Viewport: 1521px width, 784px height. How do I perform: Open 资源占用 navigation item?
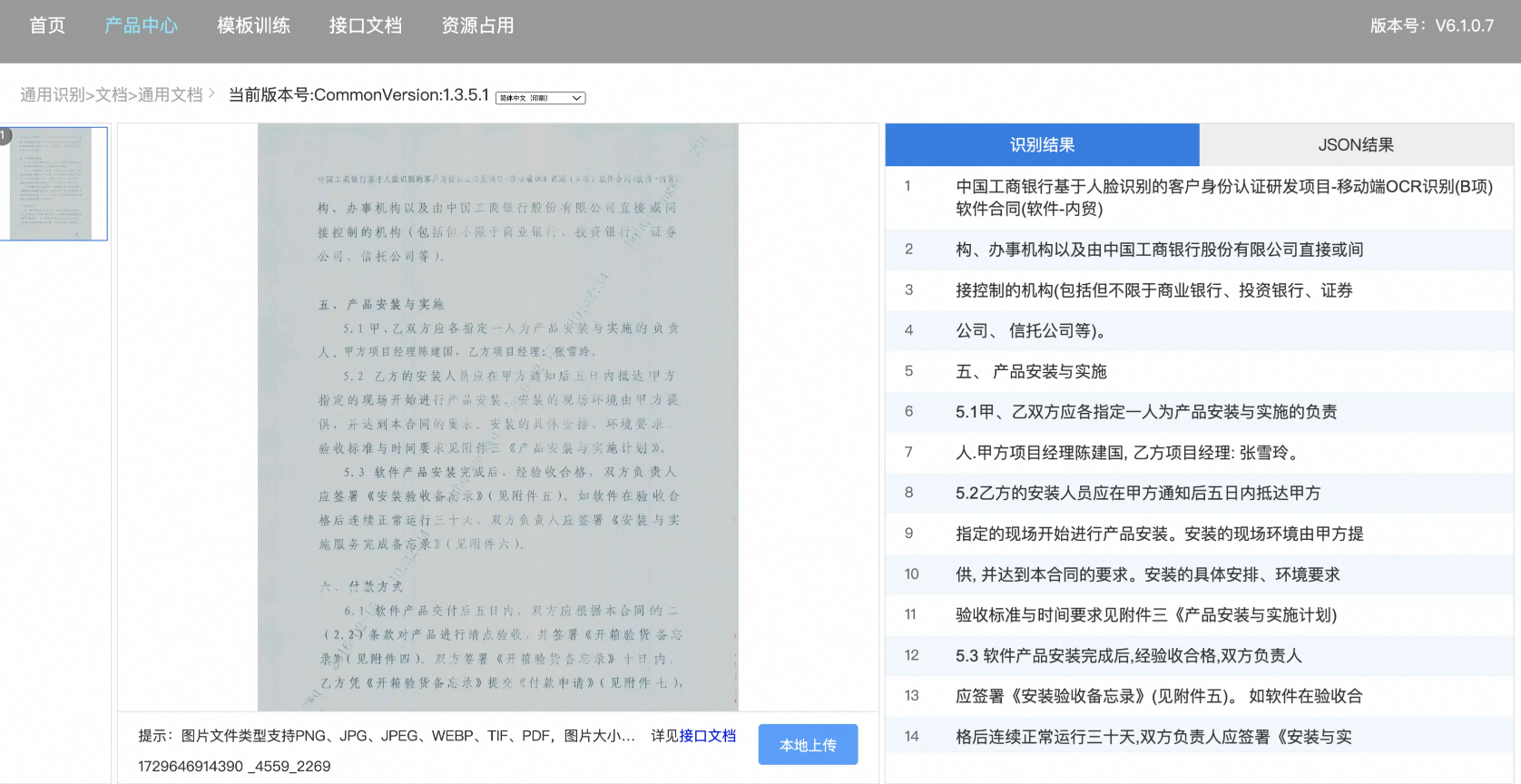(477, 25)
